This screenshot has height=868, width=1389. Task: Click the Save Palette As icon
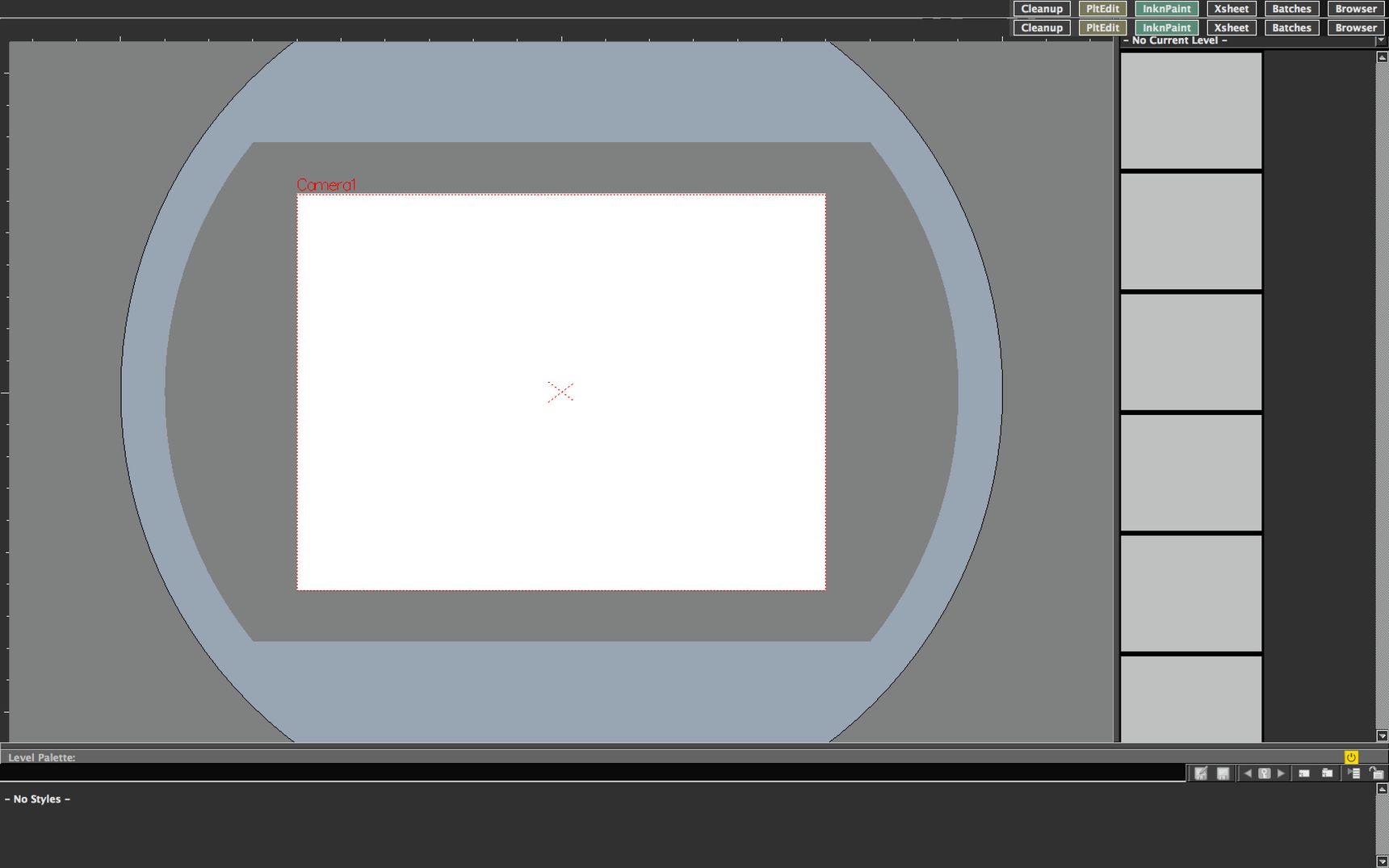(1201, 774)
